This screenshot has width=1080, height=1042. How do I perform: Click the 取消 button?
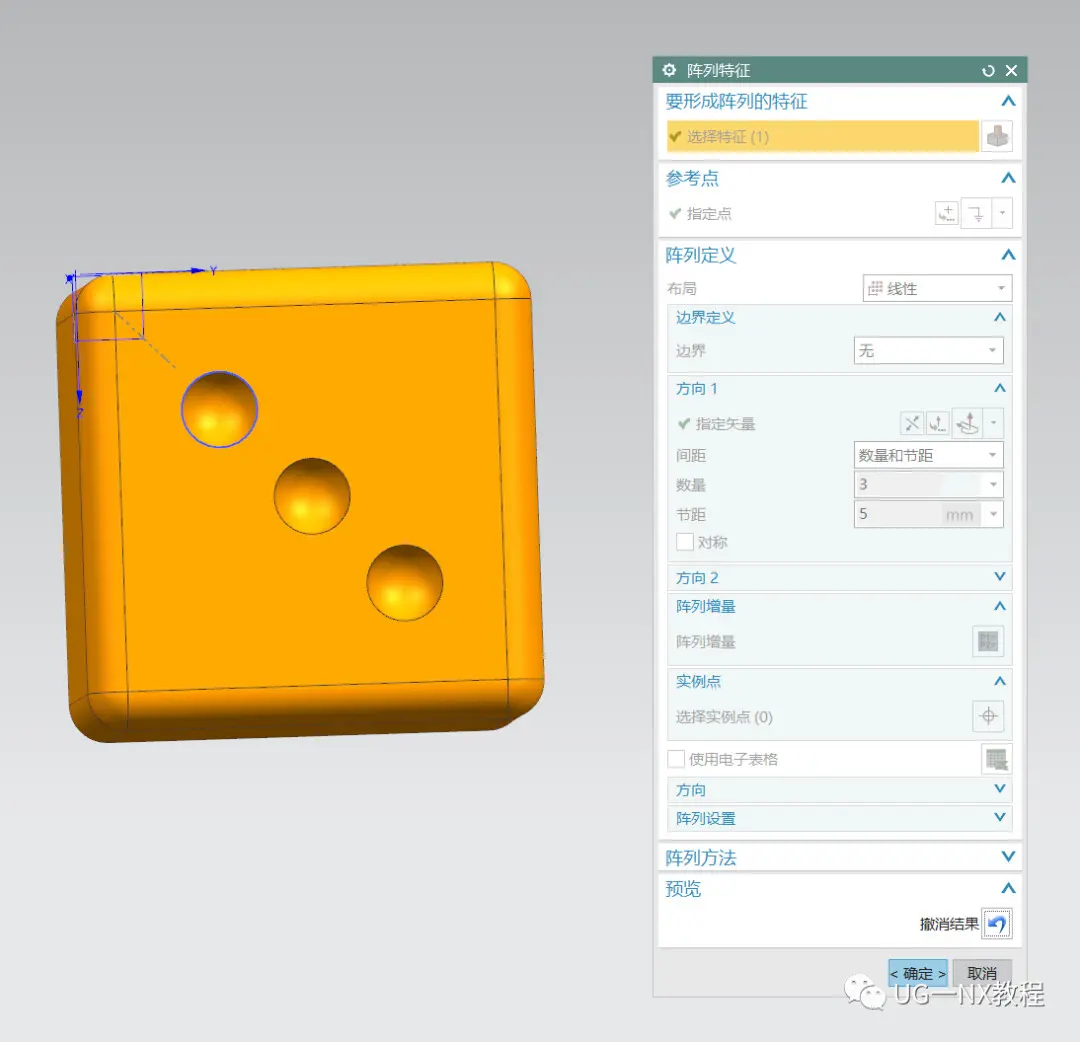[x=982, y=973]
